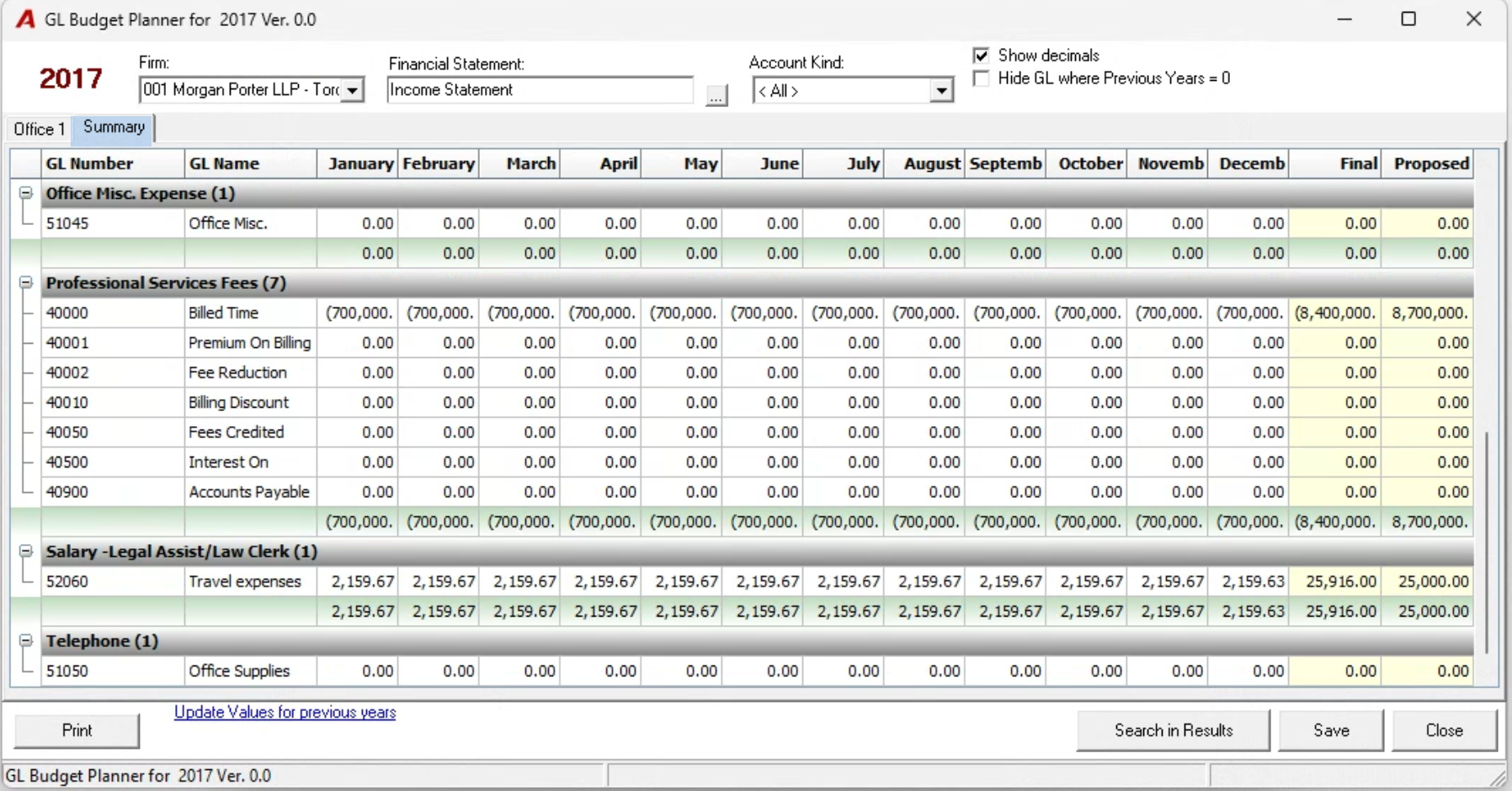Enable the Show decimals checkbox

click(981, 56)
